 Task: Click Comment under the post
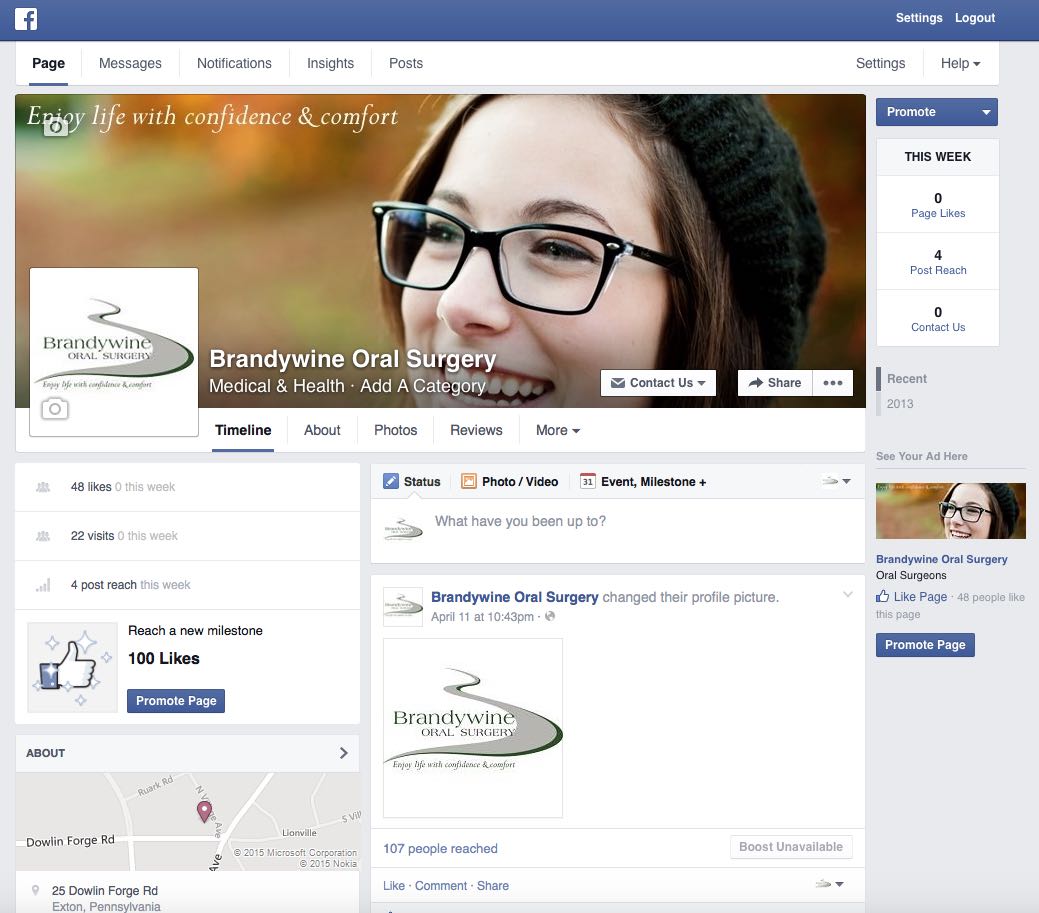click(441, 886)
